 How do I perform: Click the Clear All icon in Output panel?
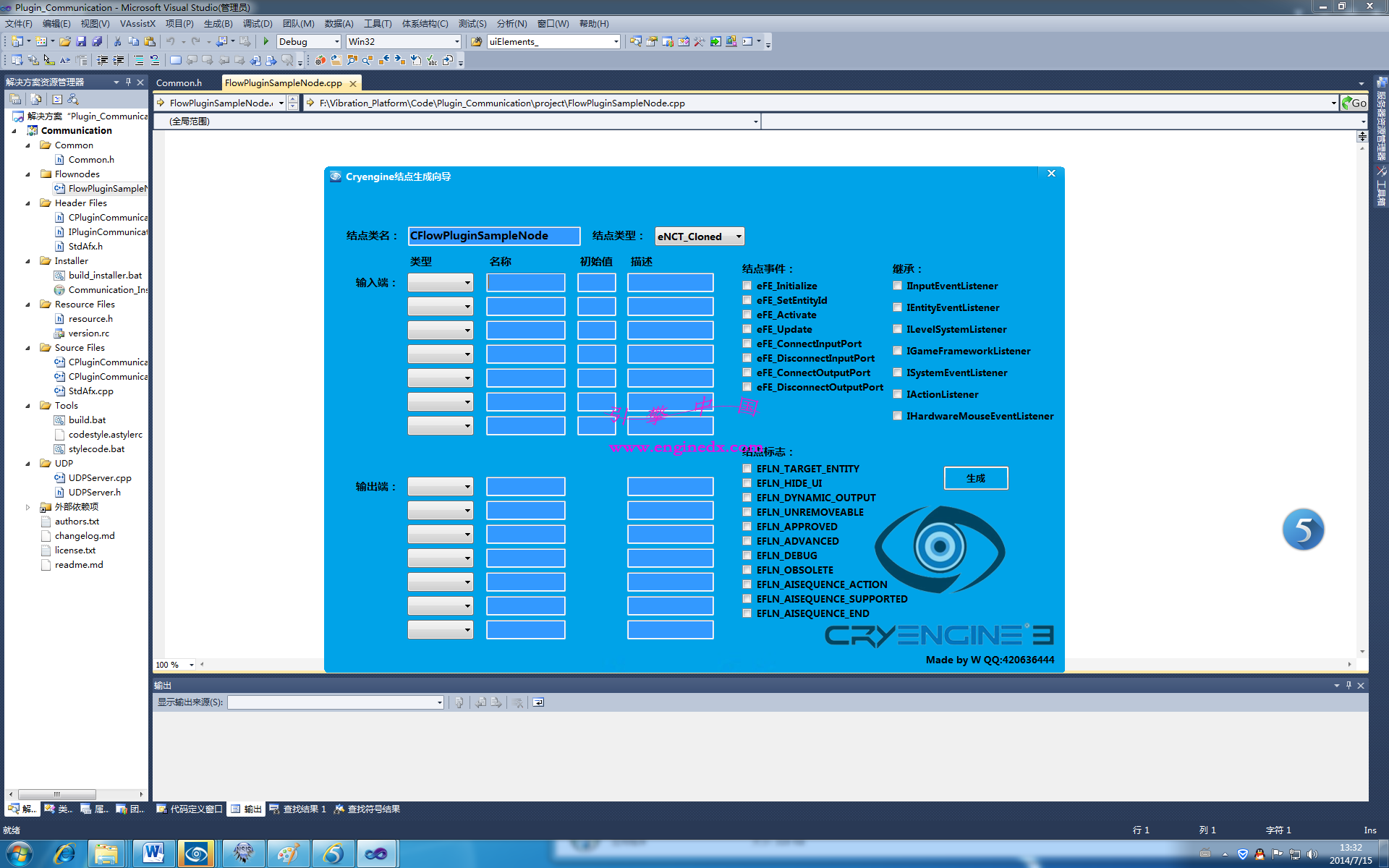[x=518, y=702]
